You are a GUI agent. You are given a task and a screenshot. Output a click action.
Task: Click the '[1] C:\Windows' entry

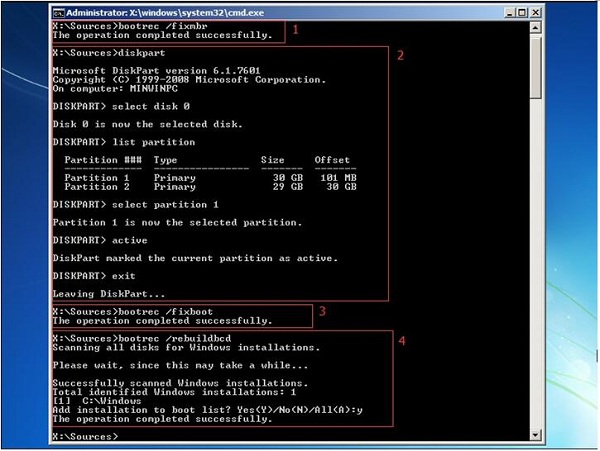coord(97,401)
